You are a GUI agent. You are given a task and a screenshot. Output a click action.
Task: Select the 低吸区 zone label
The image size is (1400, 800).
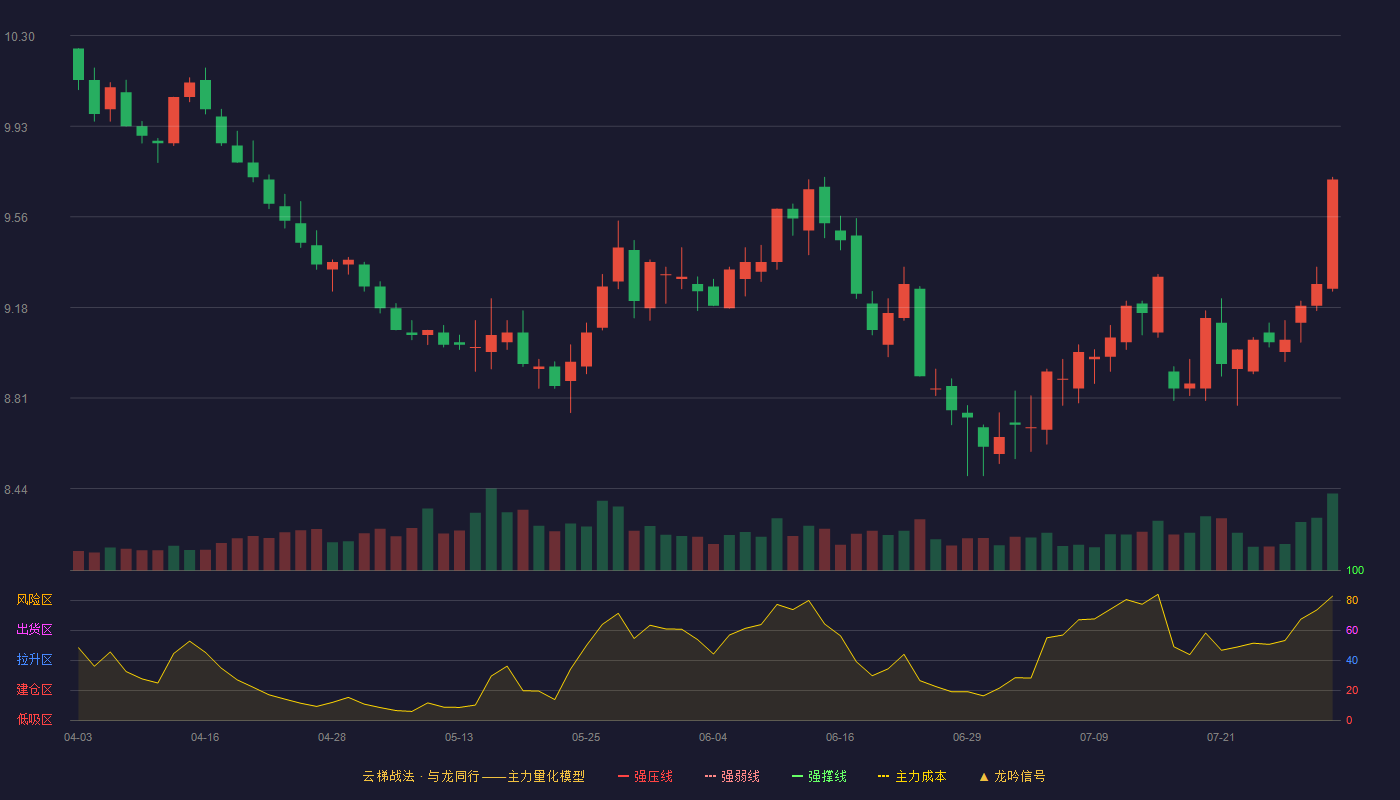(34, 719)
